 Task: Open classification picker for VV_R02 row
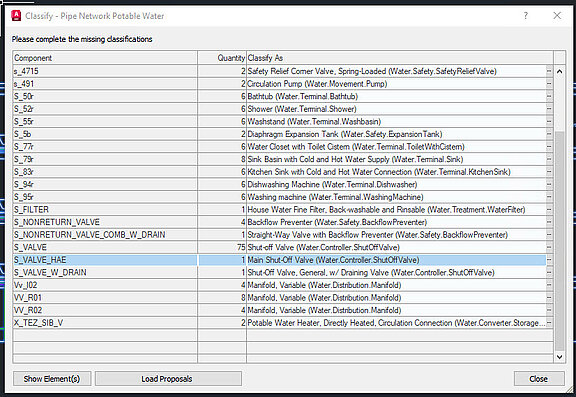click(549, 310)
